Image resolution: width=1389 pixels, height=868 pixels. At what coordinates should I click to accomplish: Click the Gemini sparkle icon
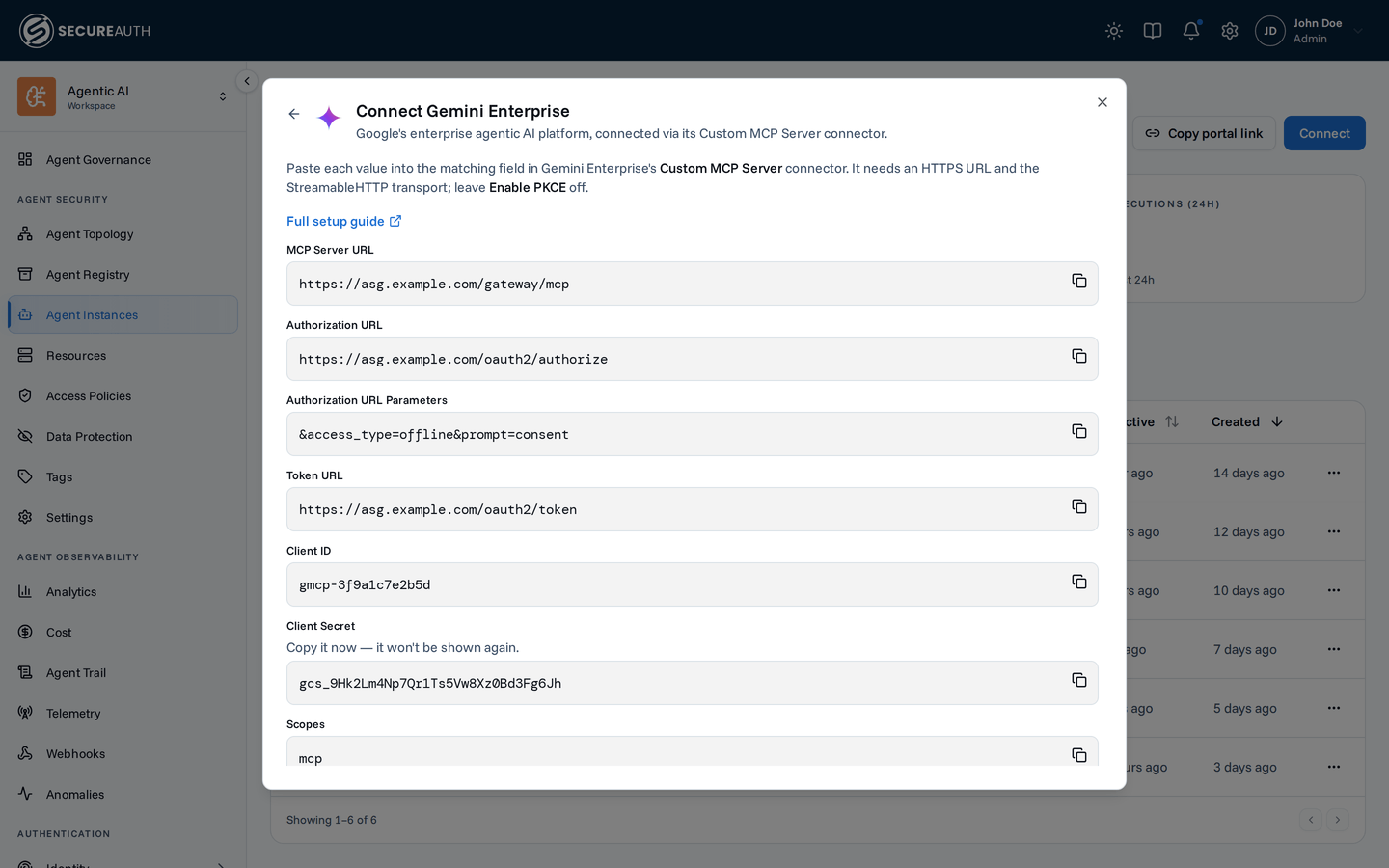pyautogui.click(x=329, y=118)
